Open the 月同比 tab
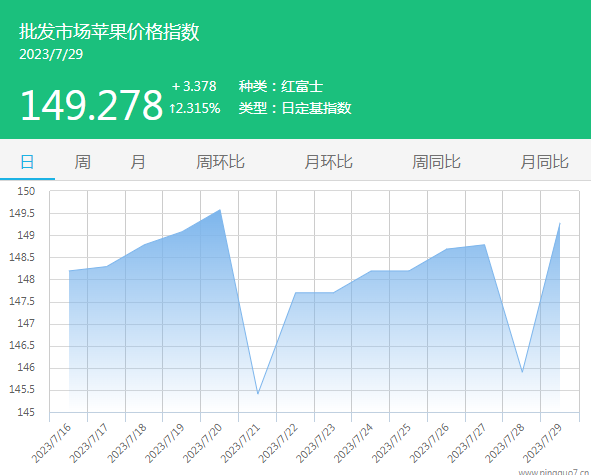The image size is (591, 475). pos(544,162)
